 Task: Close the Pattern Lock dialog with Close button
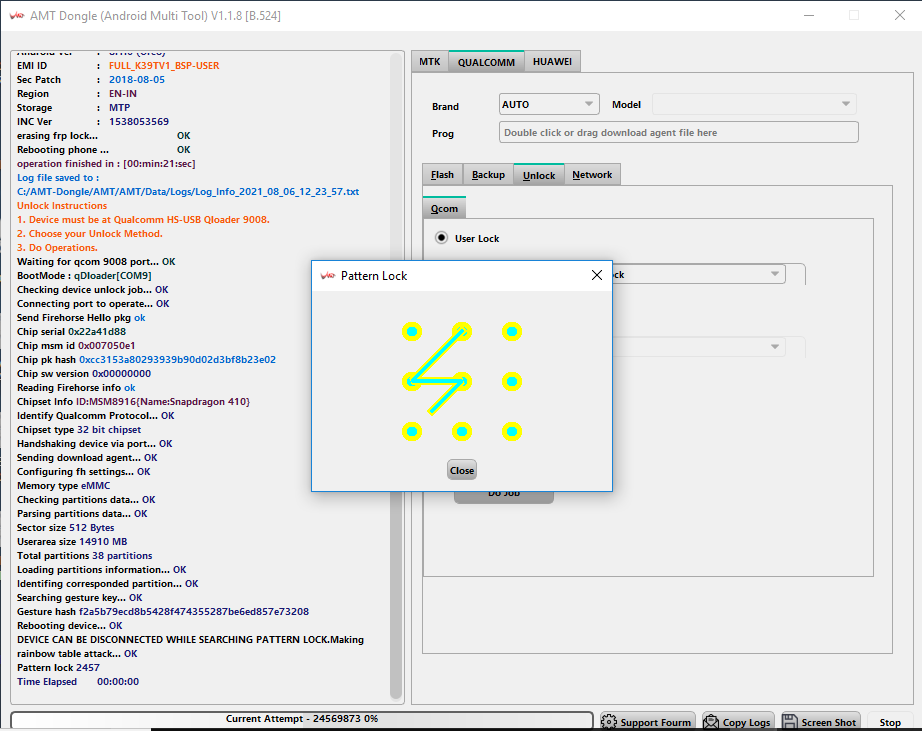pyautogui.click(x=462, y=470)
